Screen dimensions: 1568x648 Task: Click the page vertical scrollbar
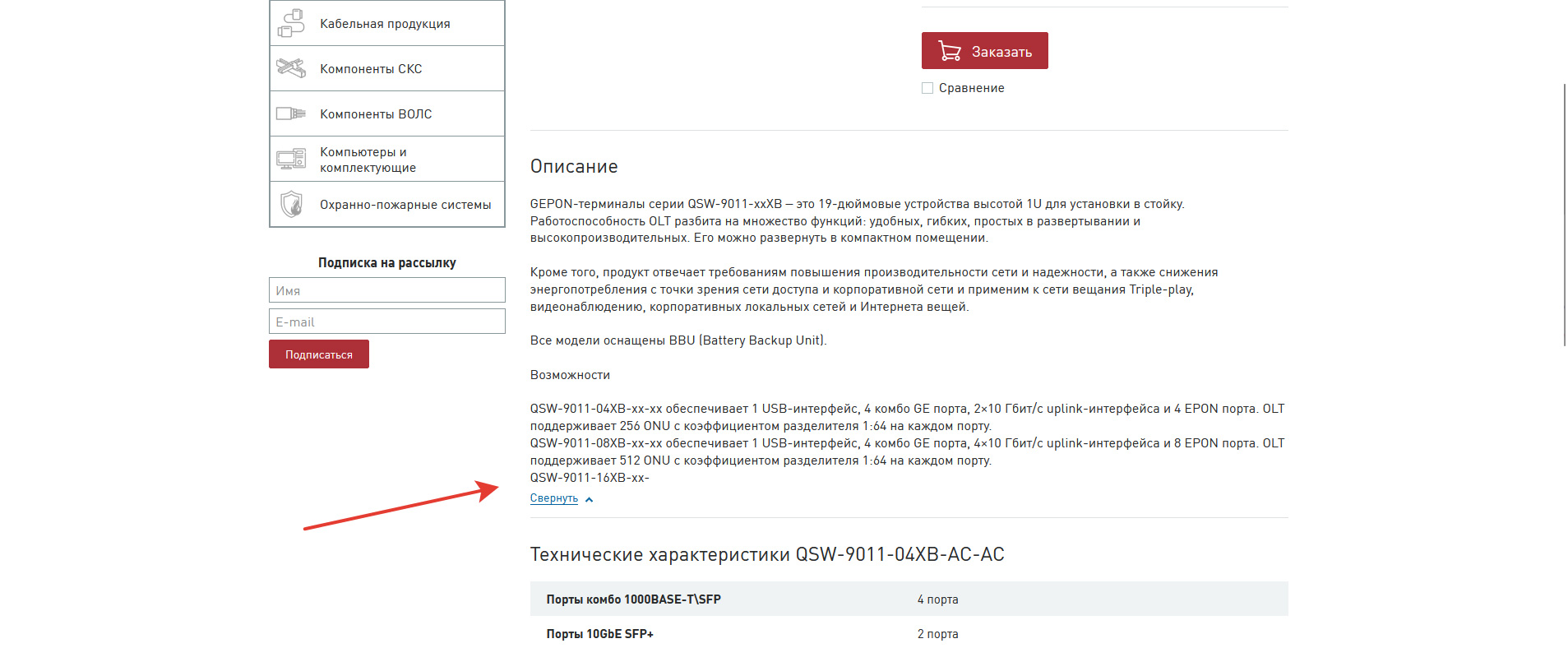[1564, 214]
